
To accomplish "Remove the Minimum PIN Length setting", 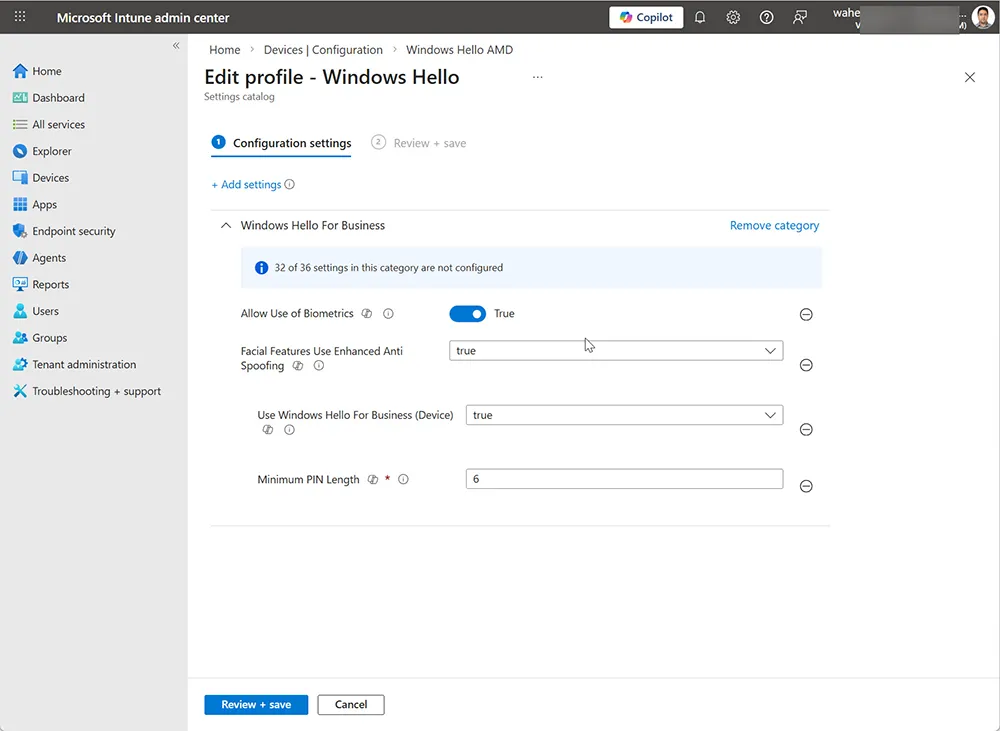I will [x=806, y=486].
